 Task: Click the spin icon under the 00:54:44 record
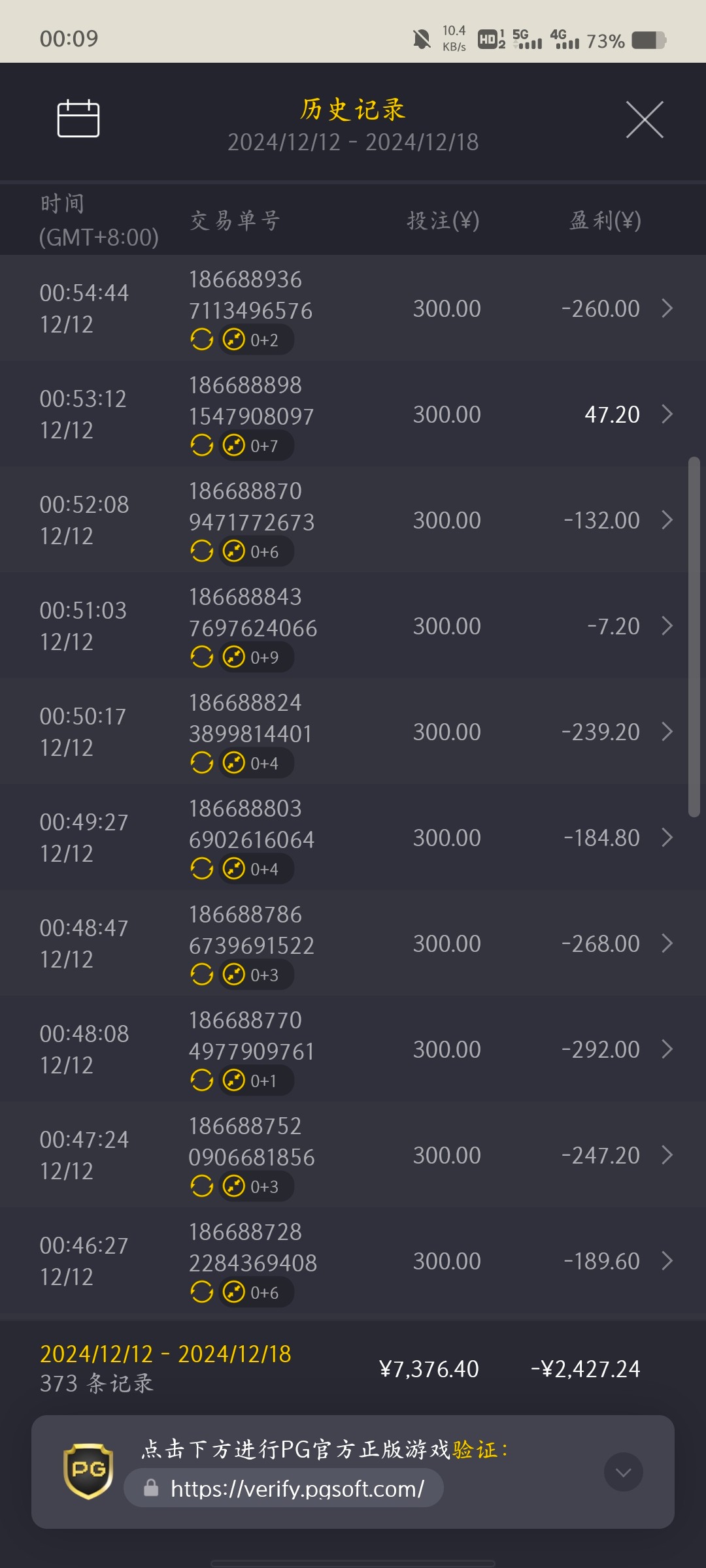click(x=202, y=340)
